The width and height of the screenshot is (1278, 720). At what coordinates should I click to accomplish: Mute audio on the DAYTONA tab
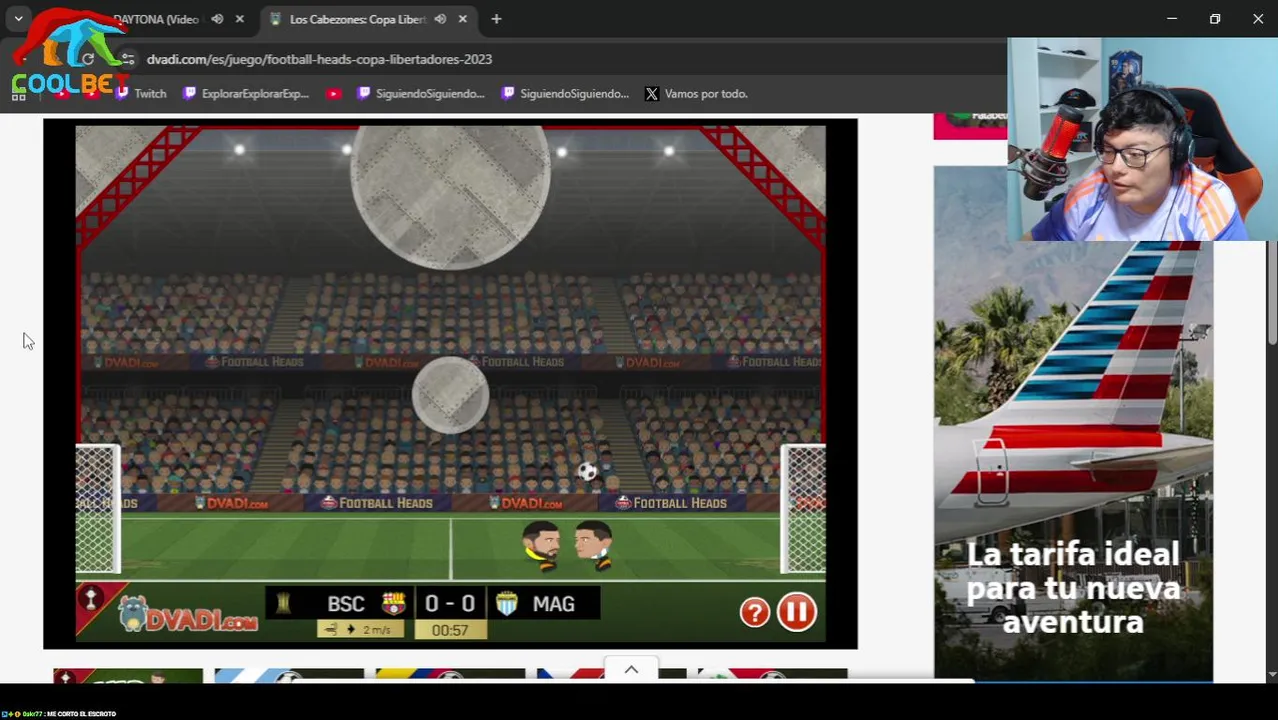217,19
